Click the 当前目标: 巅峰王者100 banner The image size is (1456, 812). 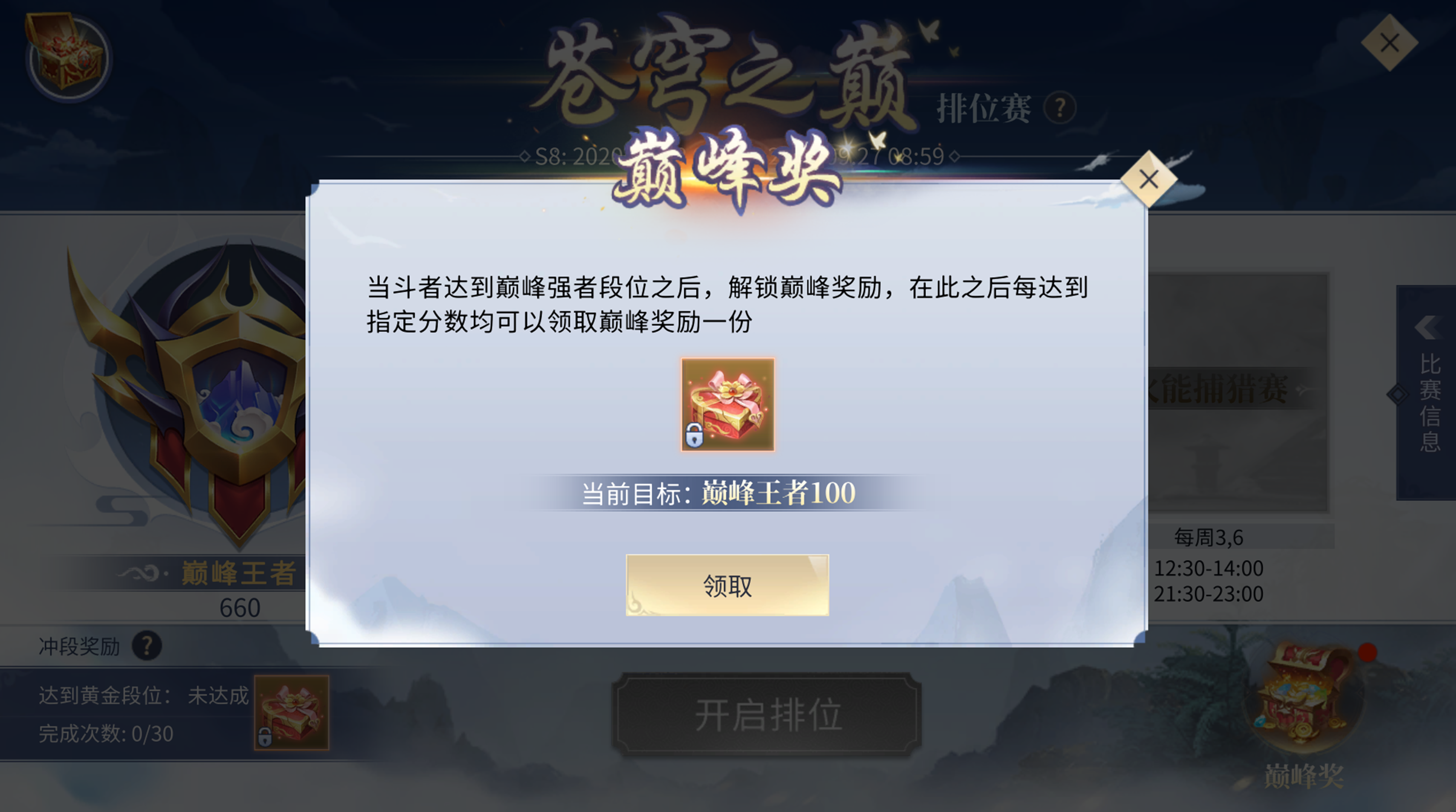click(x=719, y=493)
